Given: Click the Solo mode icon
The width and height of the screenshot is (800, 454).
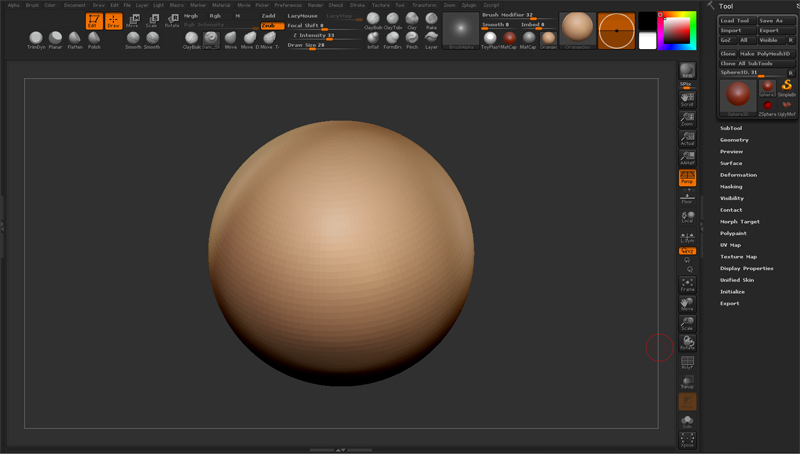Looking at the screenshot, I should pos(687,421).
